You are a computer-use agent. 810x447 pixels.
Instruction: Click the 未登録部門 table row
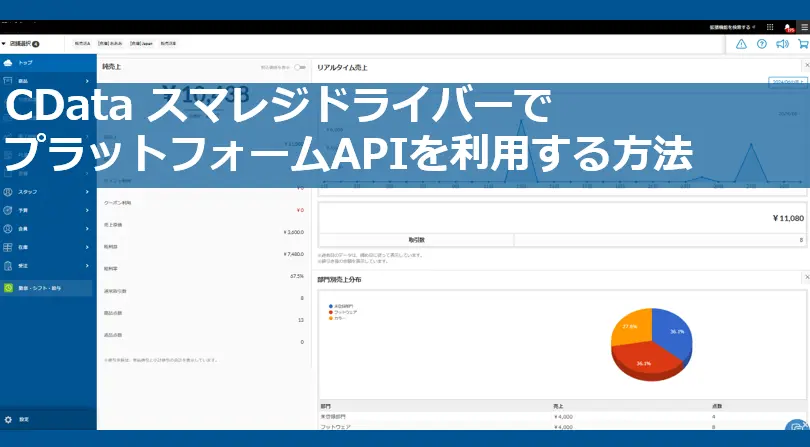point(563,417)
